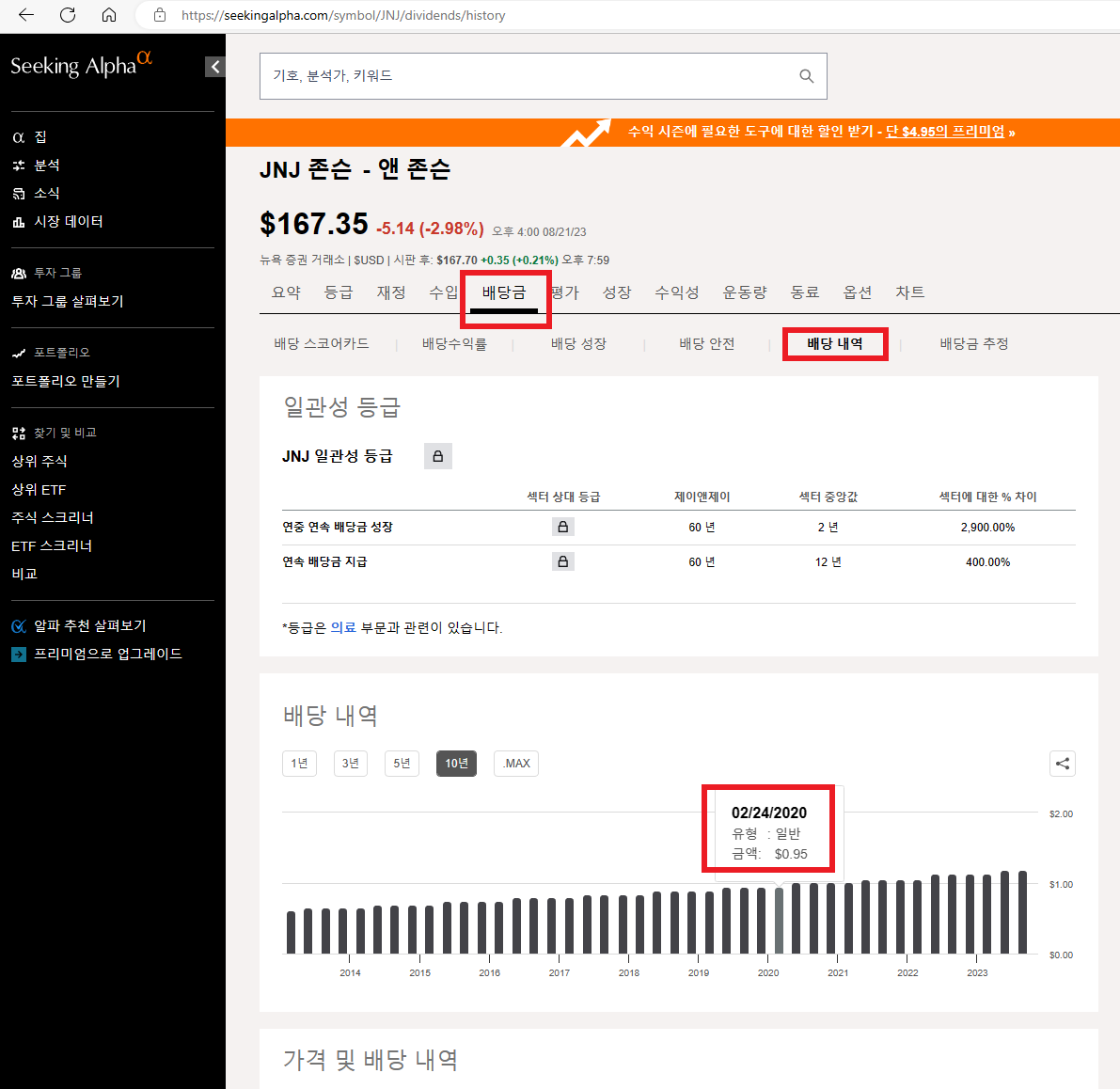This screenshot has height=1089, width=1120.
Task: Switch to the 평가 tab
Action: tap(565, 292)
